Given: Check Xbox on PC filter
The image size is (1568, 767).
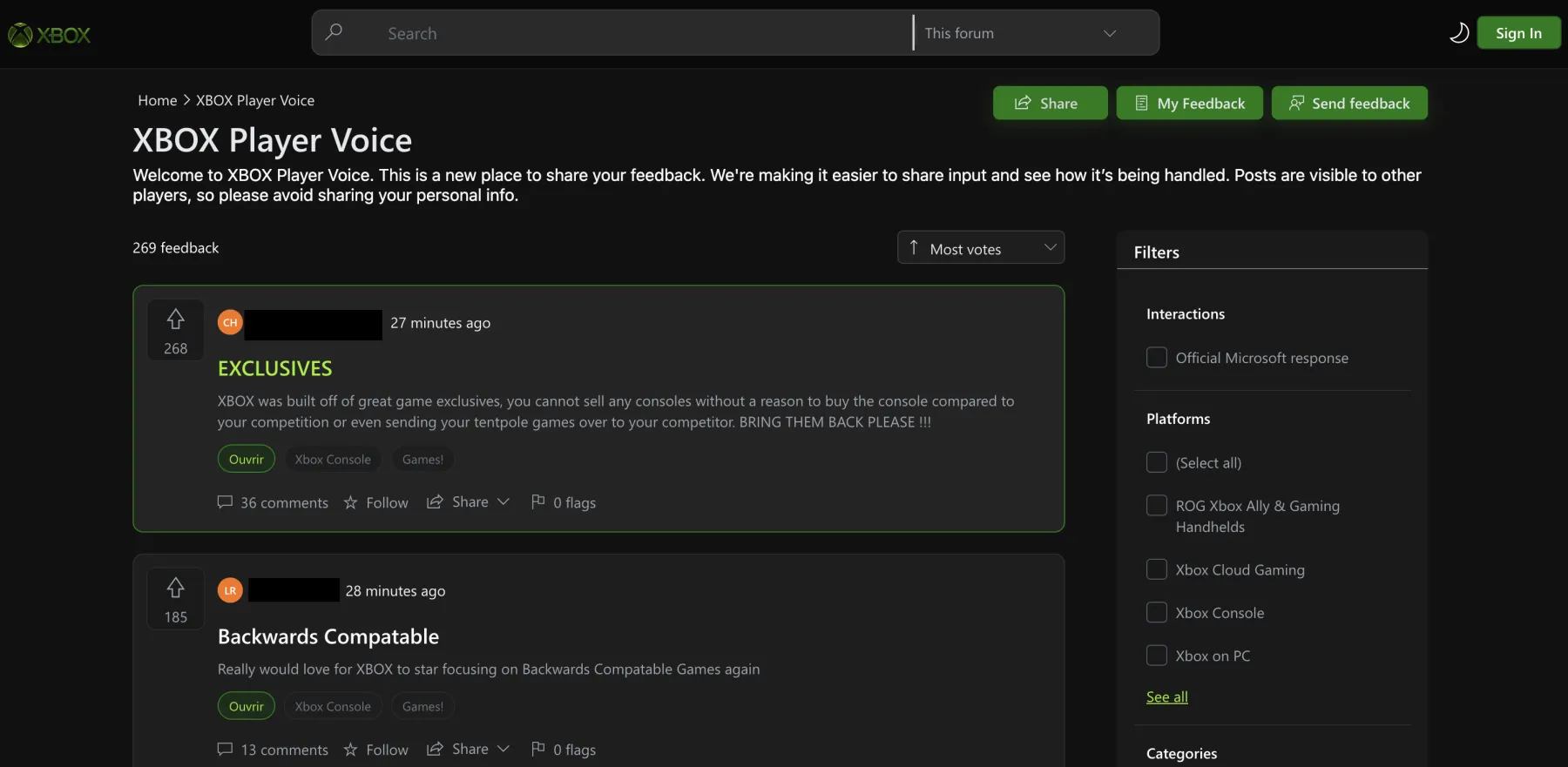Looking at the screenshot, I should pyautogui.click(x=1157, y=656).
